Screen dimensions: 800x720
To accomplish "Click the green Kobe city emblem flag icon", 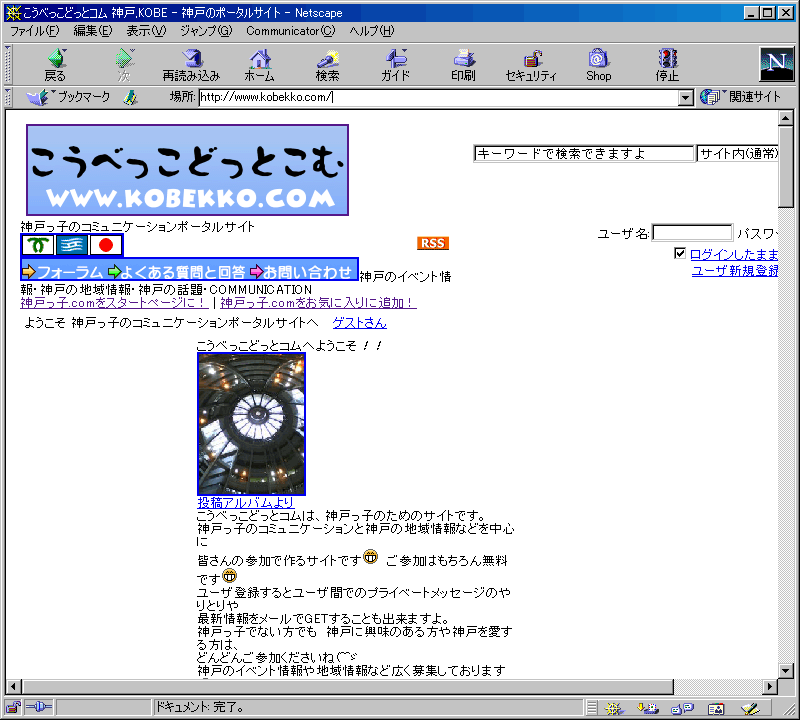I will pyautogui.click(x=38, y=245).
